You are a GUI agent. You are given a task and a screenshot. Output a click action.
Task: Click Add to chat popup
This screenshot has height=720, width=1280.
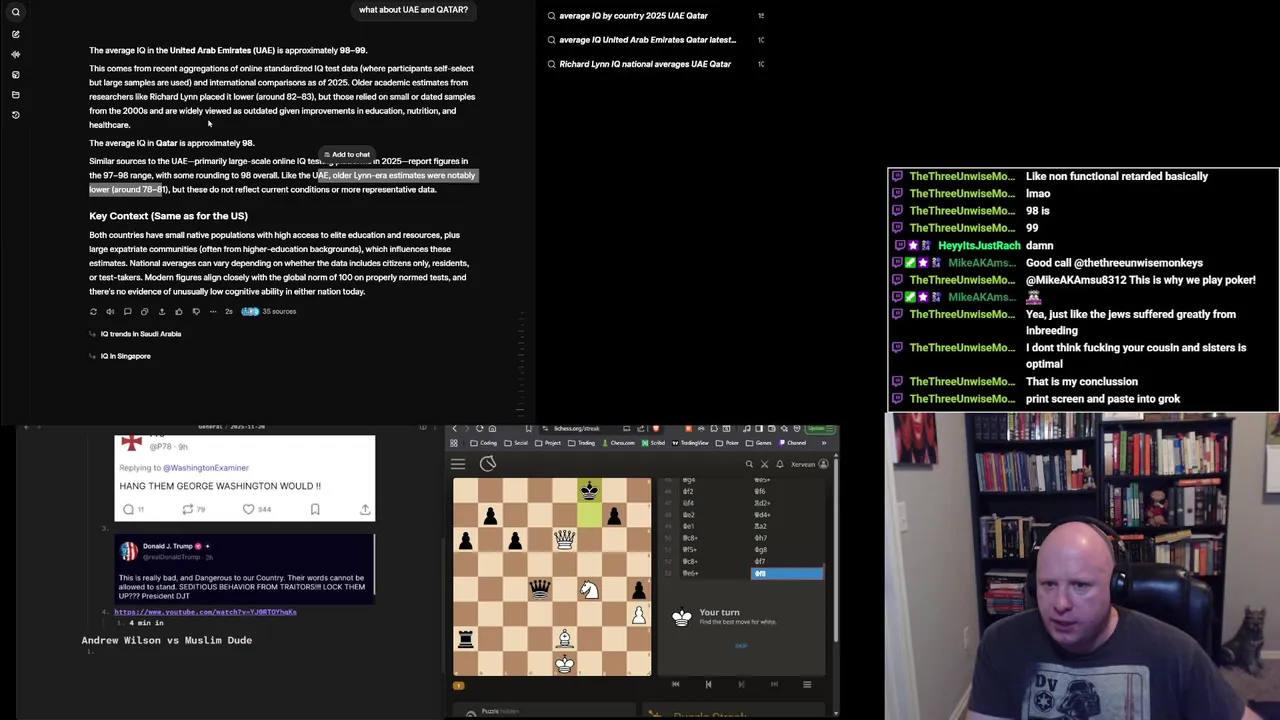[346, 155]
